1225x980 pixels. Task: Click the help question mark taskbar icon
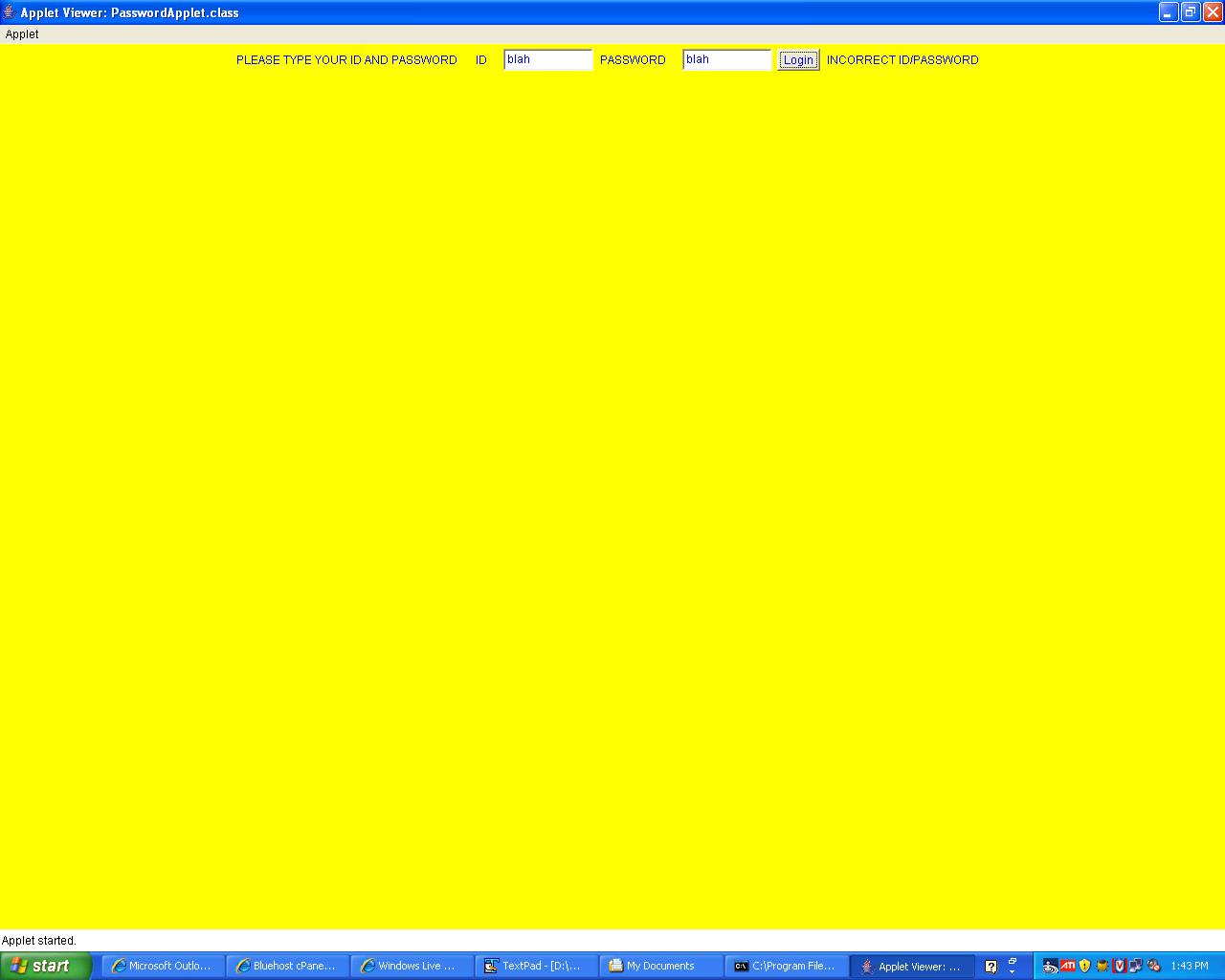[x=991, y=967]
